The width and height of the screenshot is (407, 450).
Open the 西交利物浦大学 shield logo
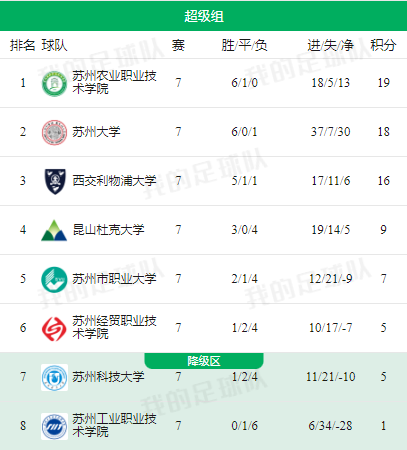(x=55, y=181)
